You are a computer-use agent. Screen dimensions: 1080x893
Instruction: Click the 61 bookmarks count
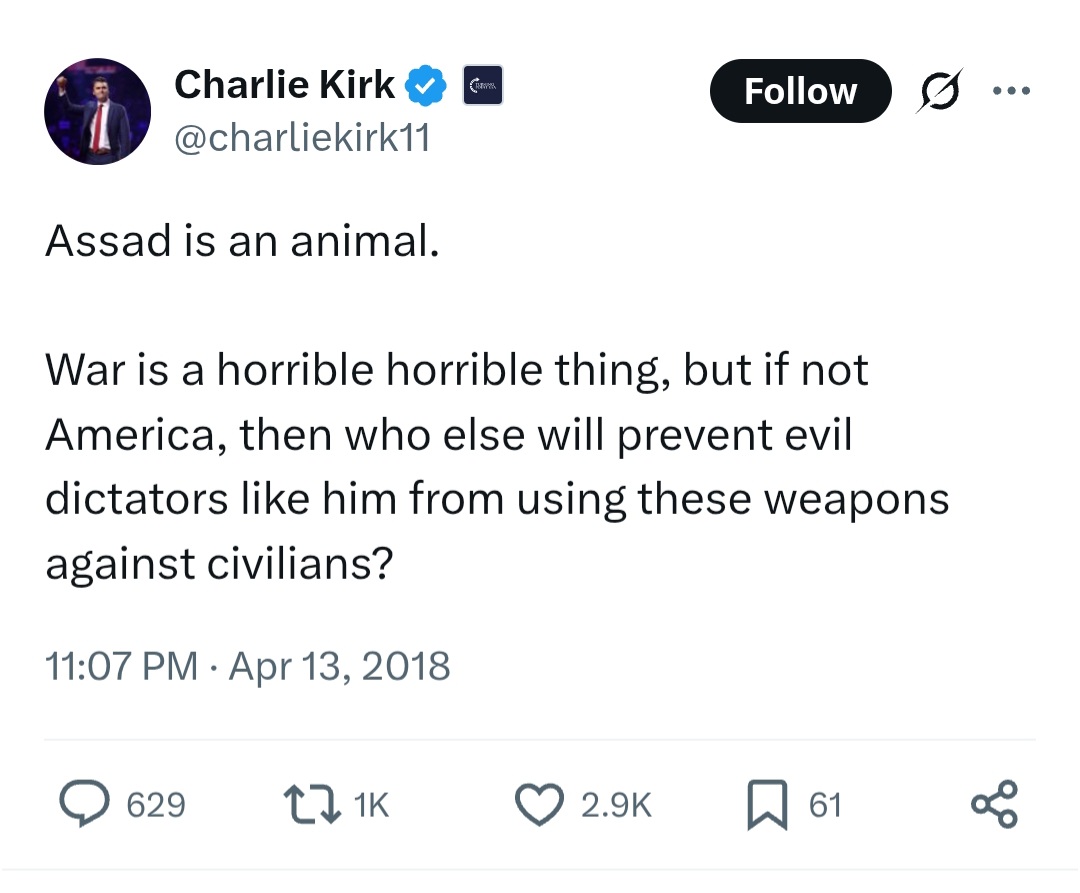click(825, 805)
